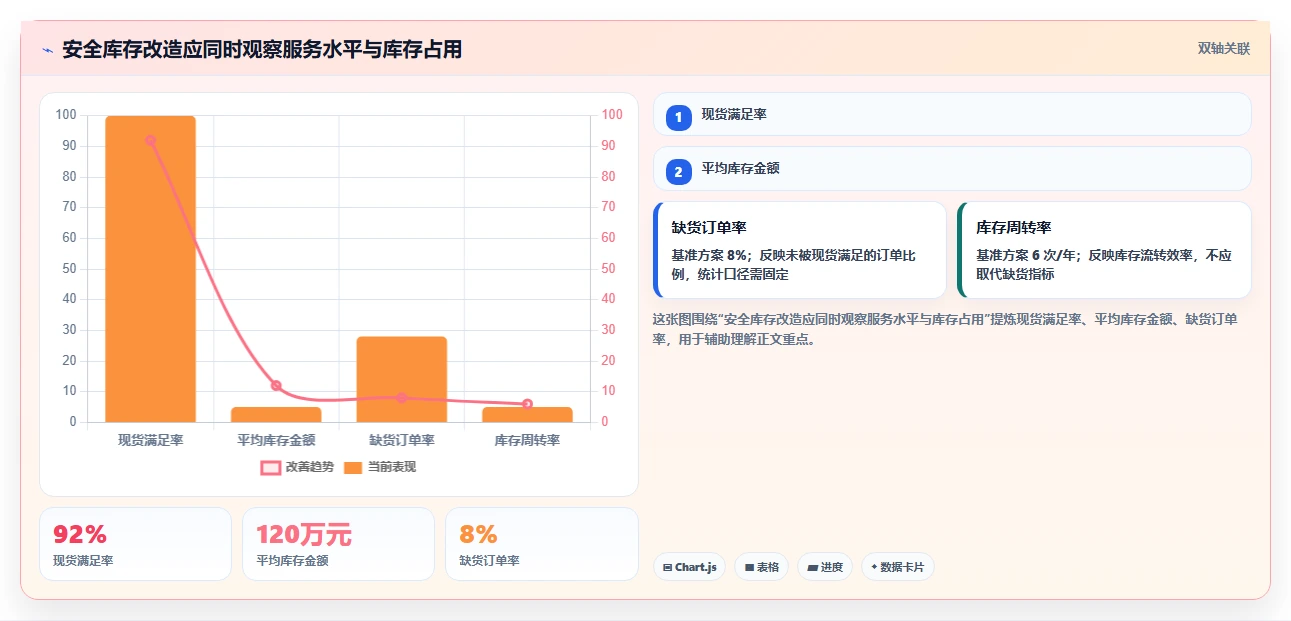Select the 现货满足率 list row

952,114
